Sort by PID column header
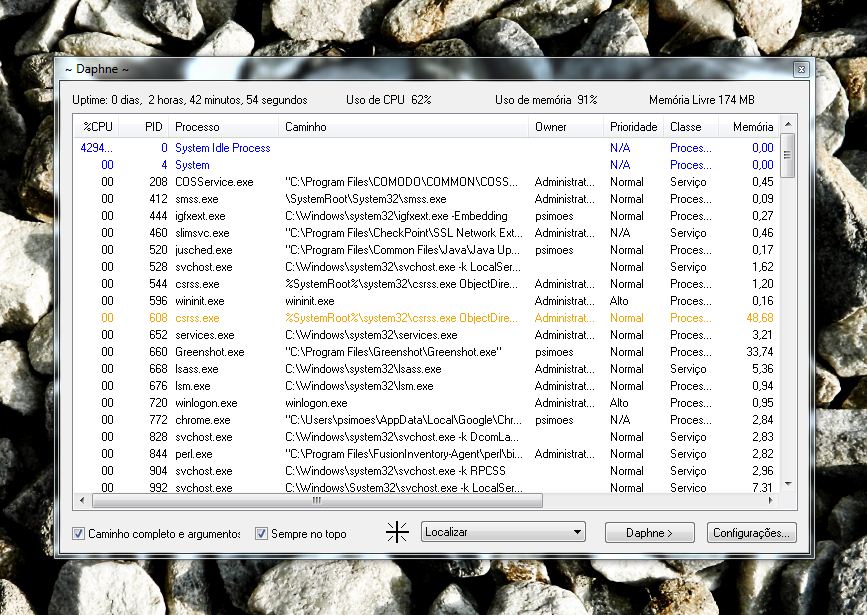 pyautogui.click(x=145, y=127)
